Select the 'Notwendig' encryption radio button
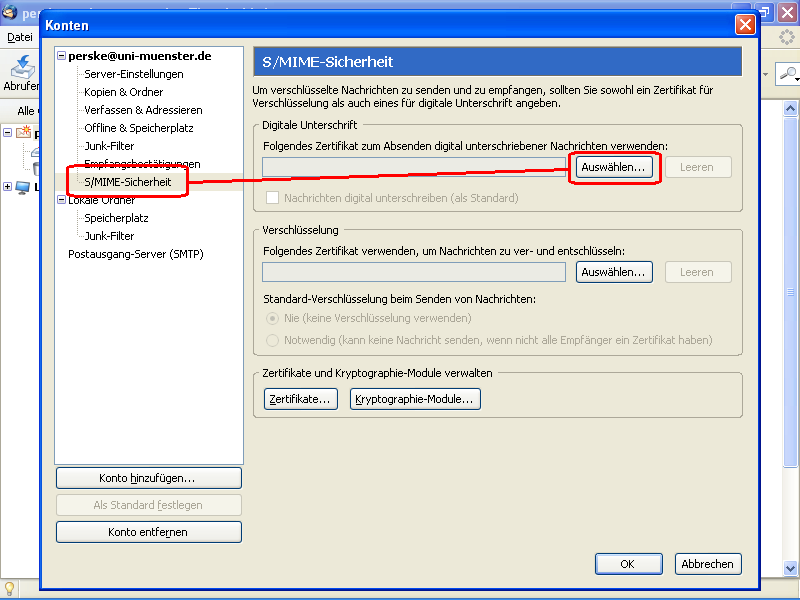The image size is (800, 600). [x=271, y=340]
